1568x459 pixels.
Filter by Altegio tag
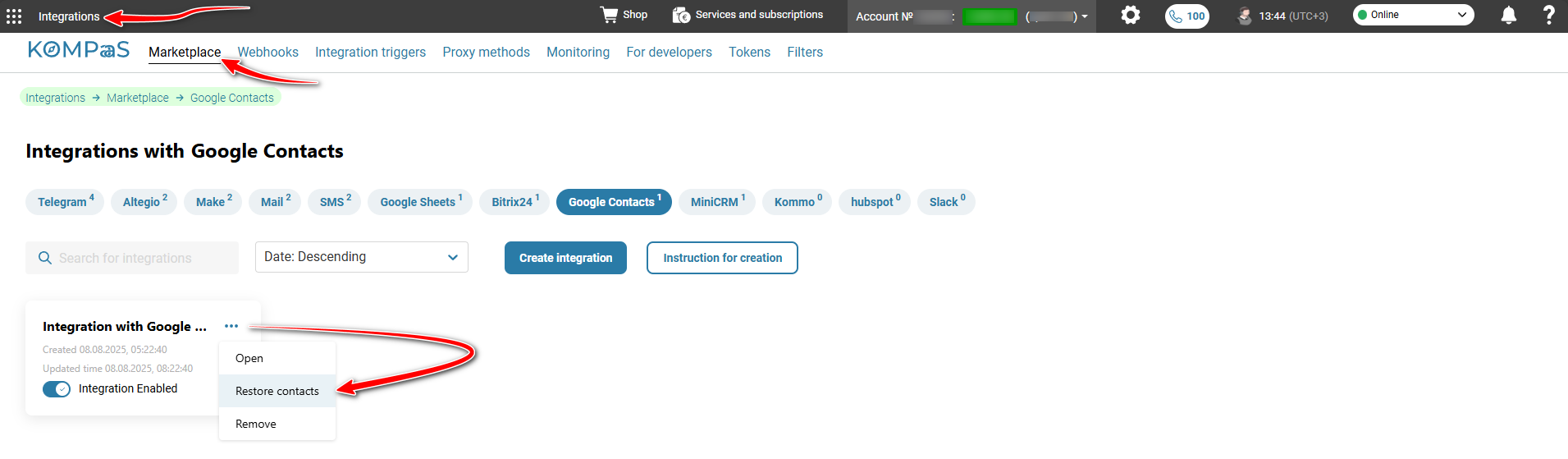pos(144,202)
